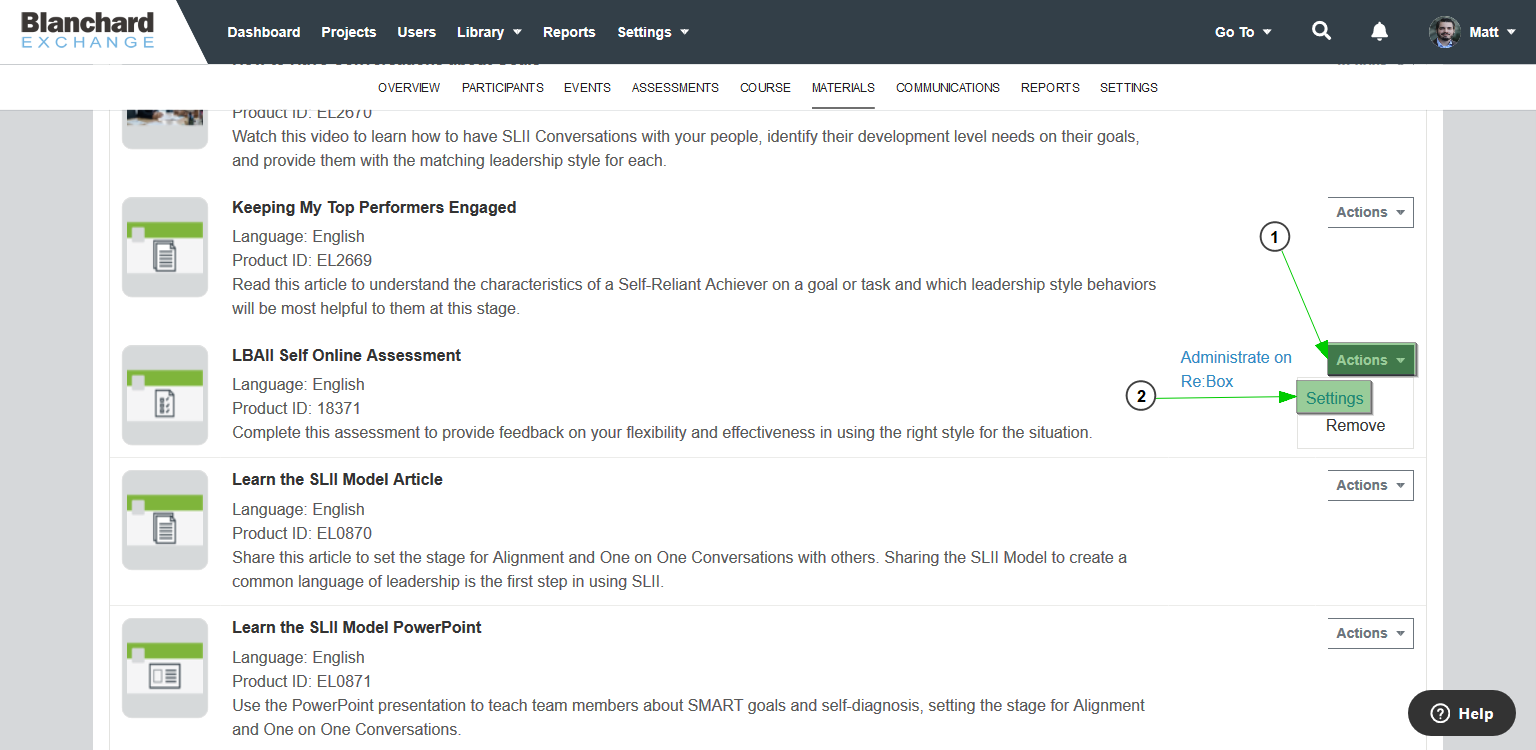Switch to the Events tab
The height and width of the screenshot is (750, 1536).
coord(587,88)
